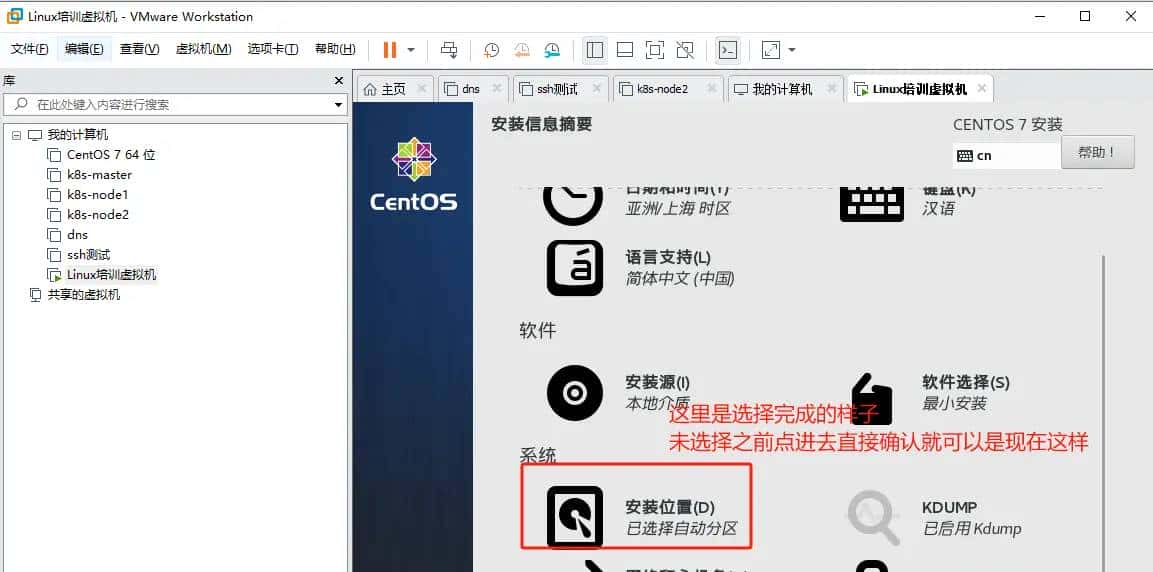Click the send Ctrl+Alt+Del toolbar icon

pyautogui.click(x=449, y=50)
